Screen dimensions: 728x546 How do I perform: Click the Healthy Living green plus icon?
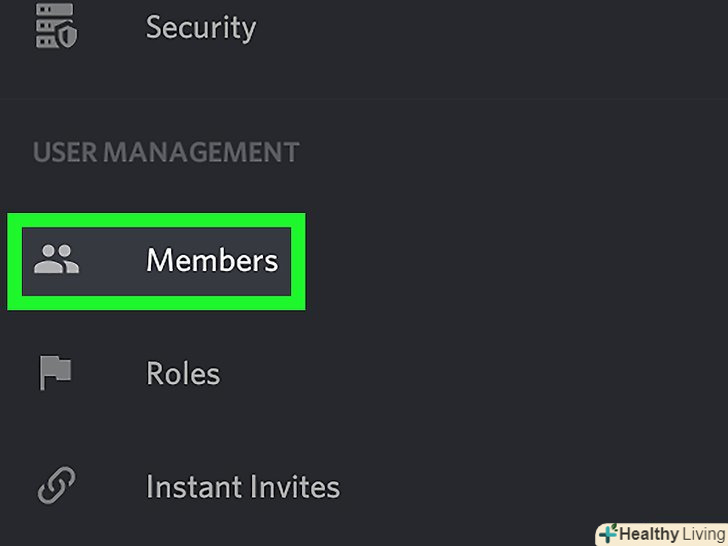tap(607, 534)
